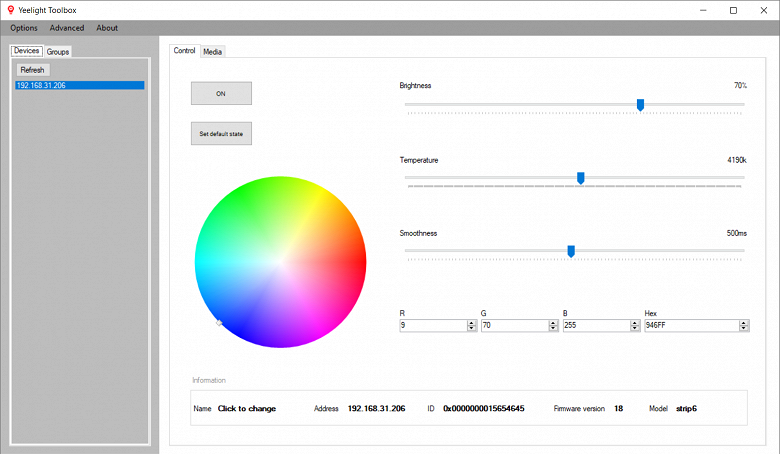Image resolution: width=780 pixels, height=454 pixels.
Task: Click the B value input field
Action: point(596,325)
